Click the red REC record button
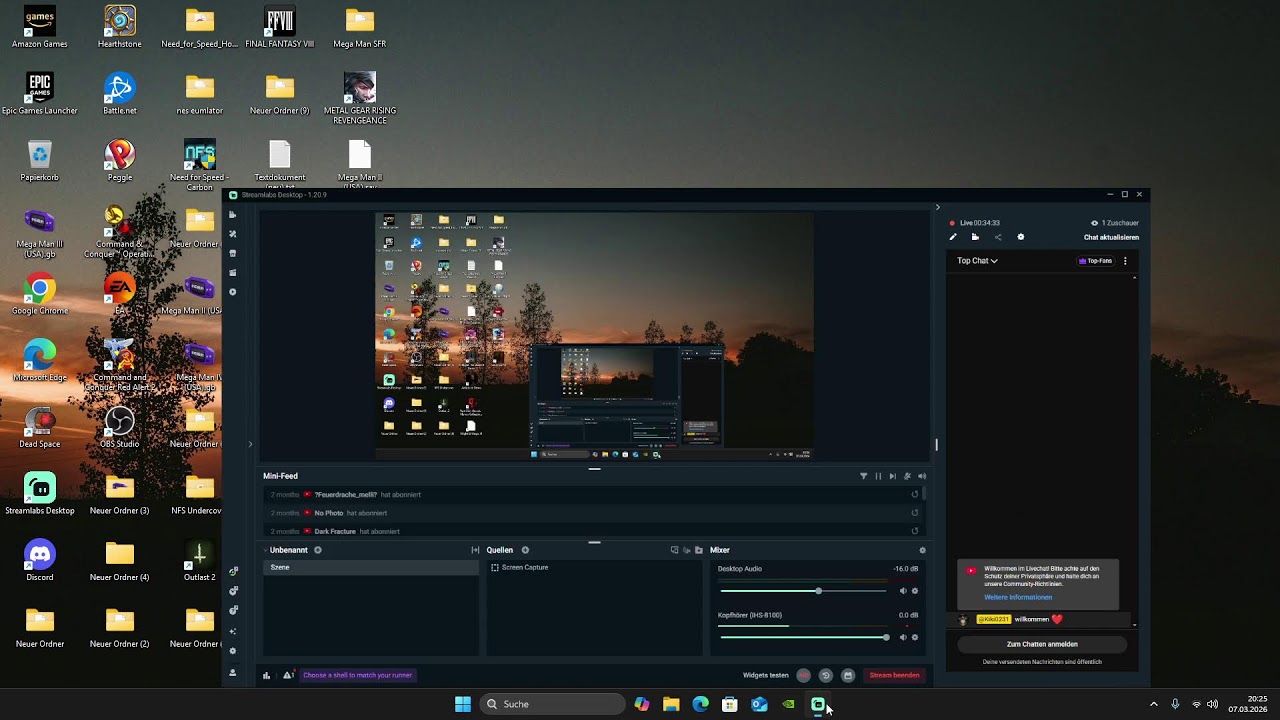The width and height of the screenshot is (1280, 720). click(x=803, y=675)
